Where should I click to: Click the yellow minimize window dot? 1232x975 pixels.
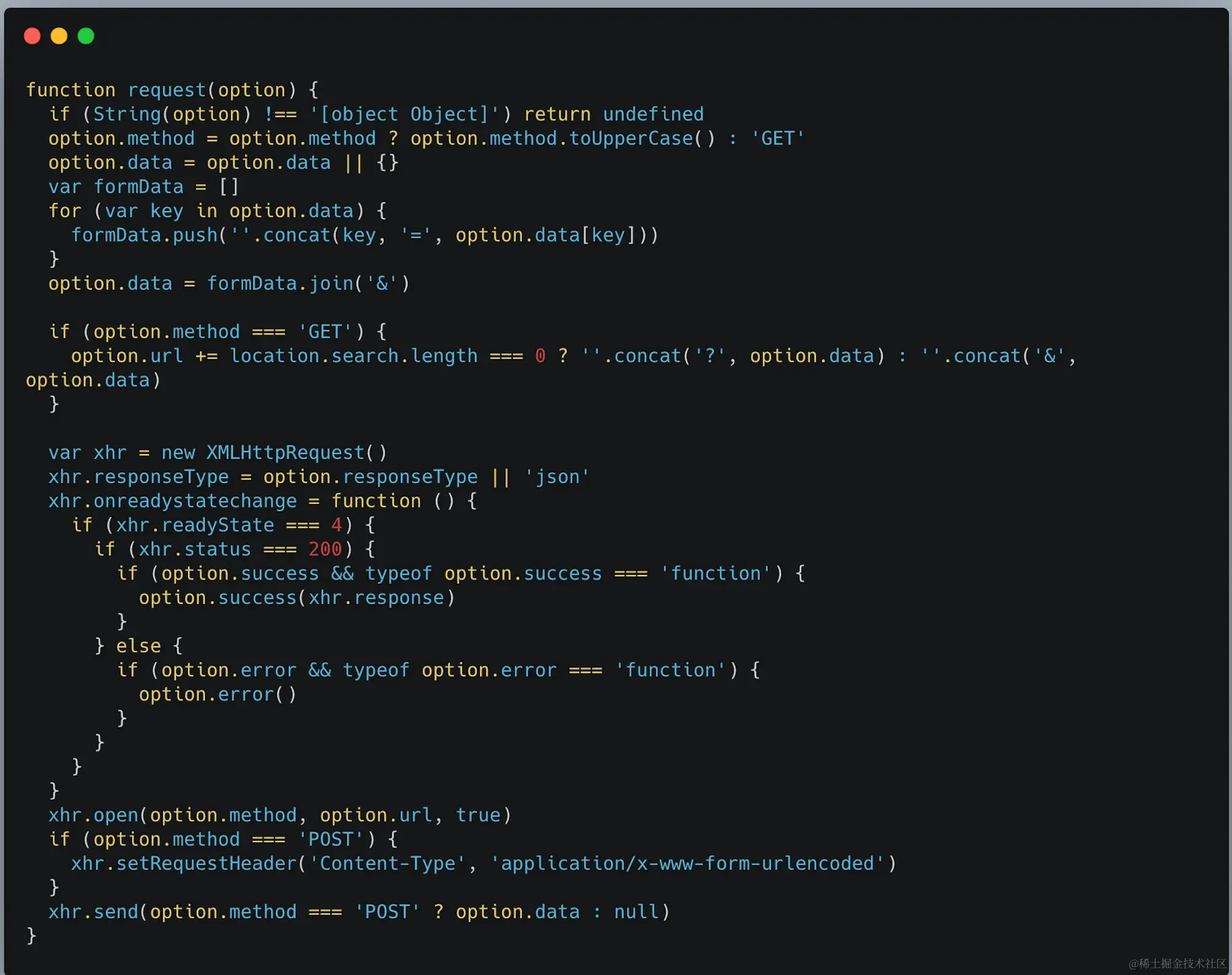pos(59,36)
